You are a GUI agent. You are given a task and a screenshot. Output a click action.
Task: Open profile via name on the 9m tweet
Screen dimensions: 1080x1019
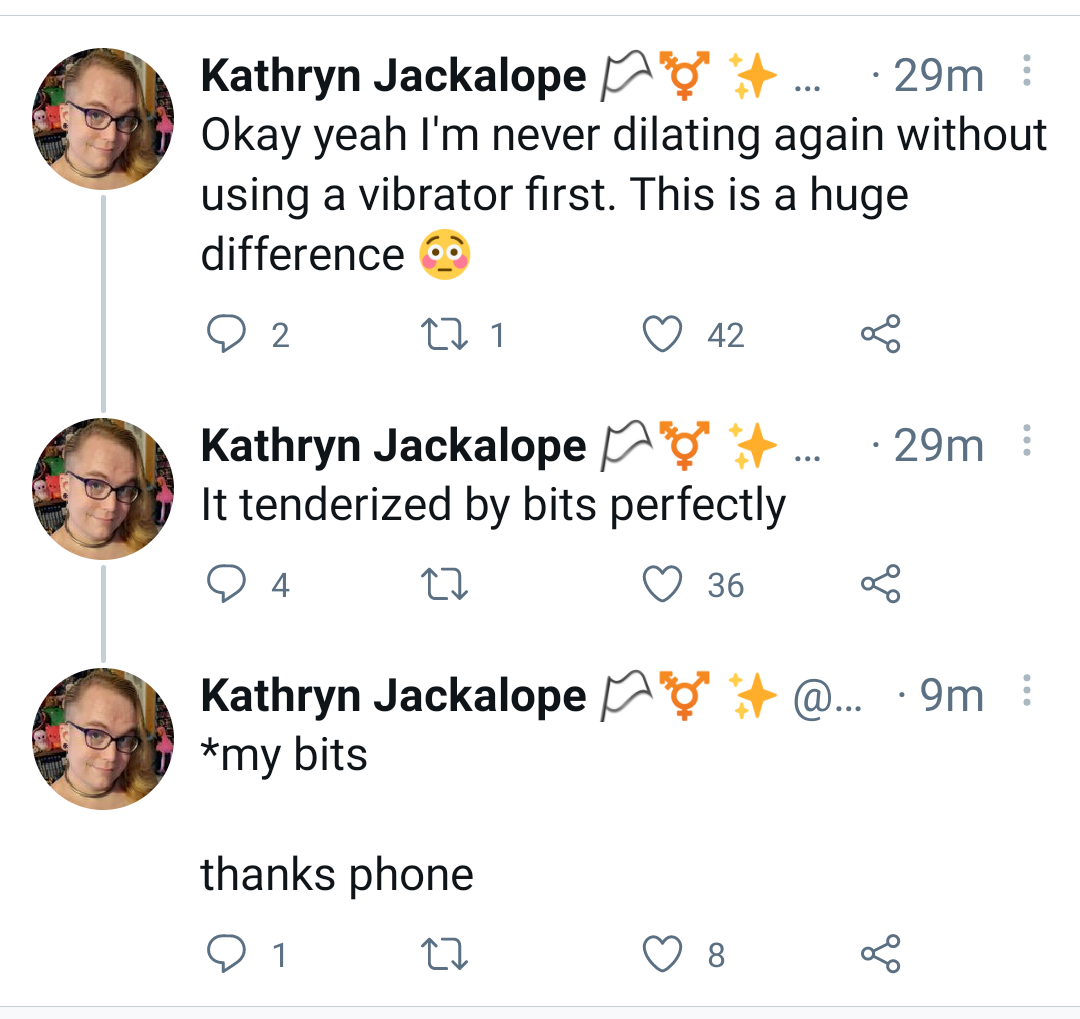[x=393, y=696]
